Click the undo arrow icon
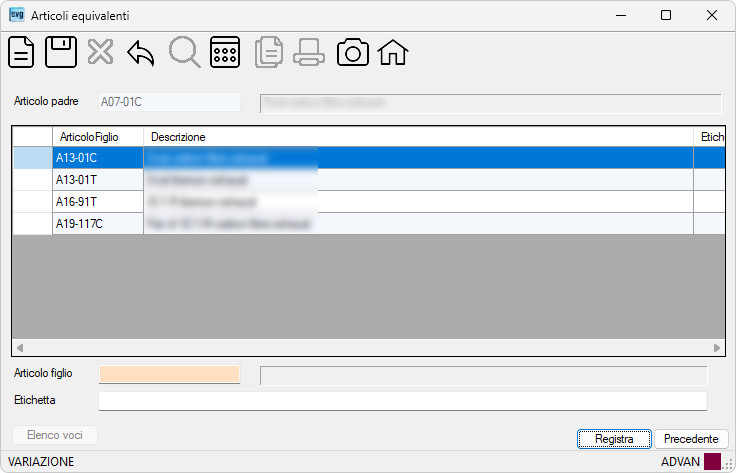The image size is (736, 473). tap(141, 53)
